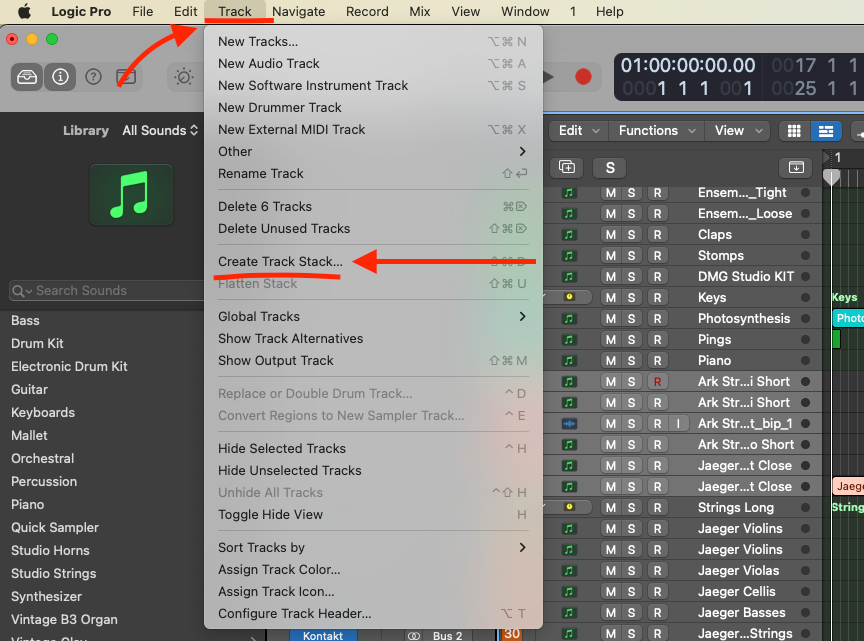Open the Navigate menu
Image resolution: width=864 pixels, height=641 pixels.
click(298, 12)
